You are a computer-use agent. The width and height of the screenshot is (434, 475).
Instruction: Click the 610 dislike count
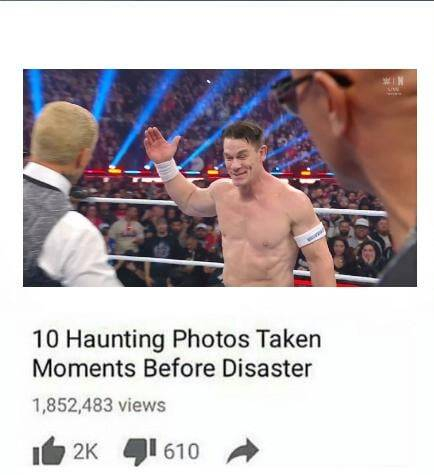coord(181,451)
